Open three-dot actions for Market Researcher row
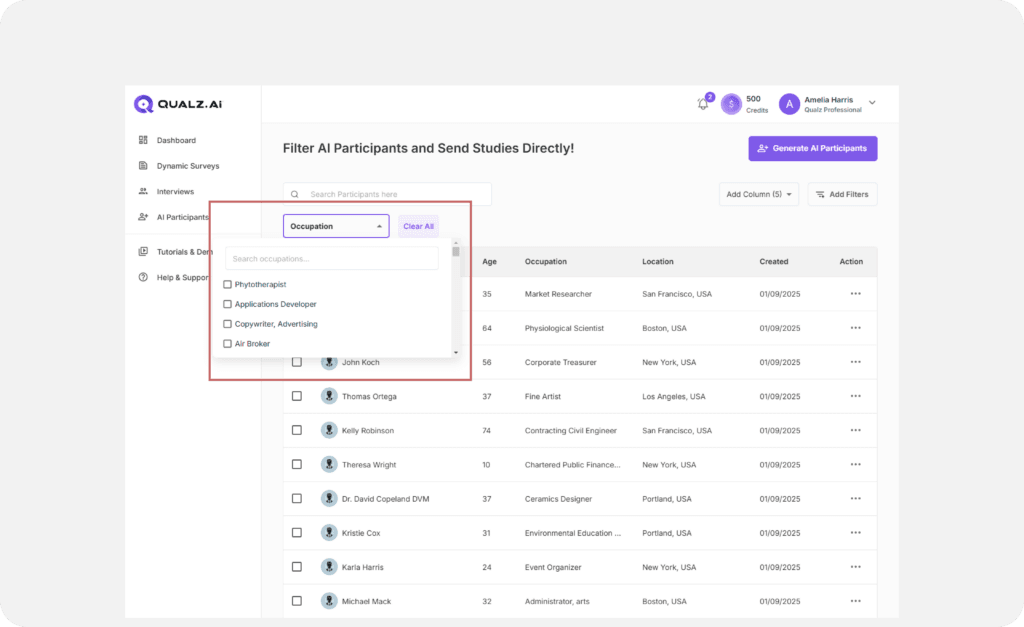 pyautogui.click(x=855, y=294)
